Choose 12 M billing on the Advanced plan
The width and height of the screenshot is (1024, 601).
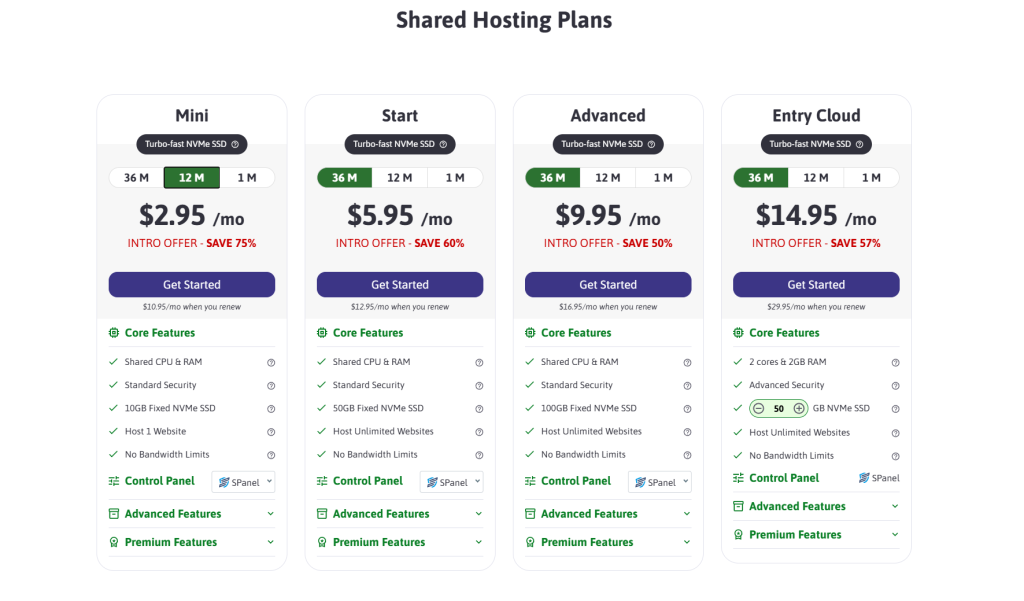[x=608, y=178]
